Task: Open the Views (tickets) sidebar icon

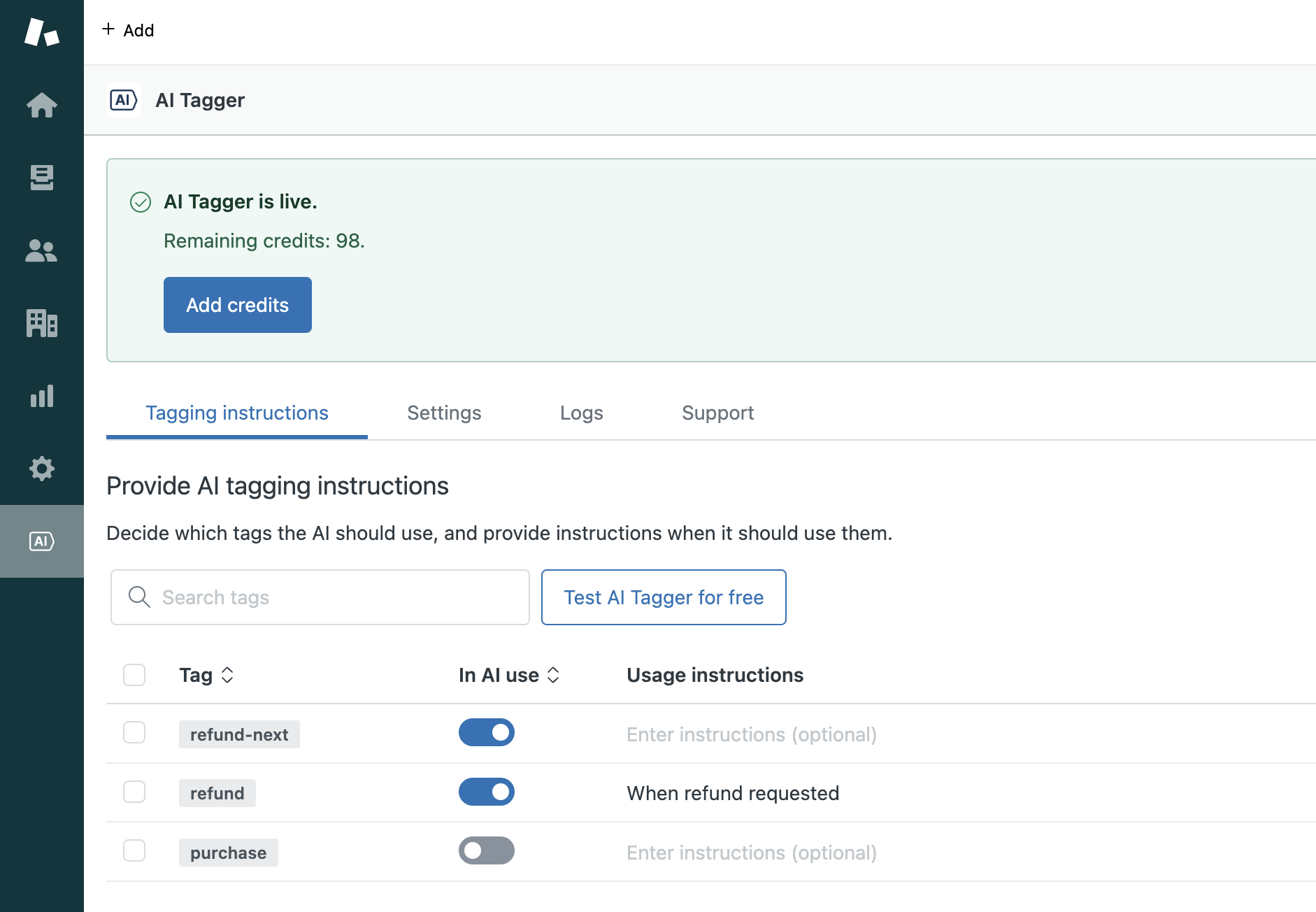Action: coord(42,178)
